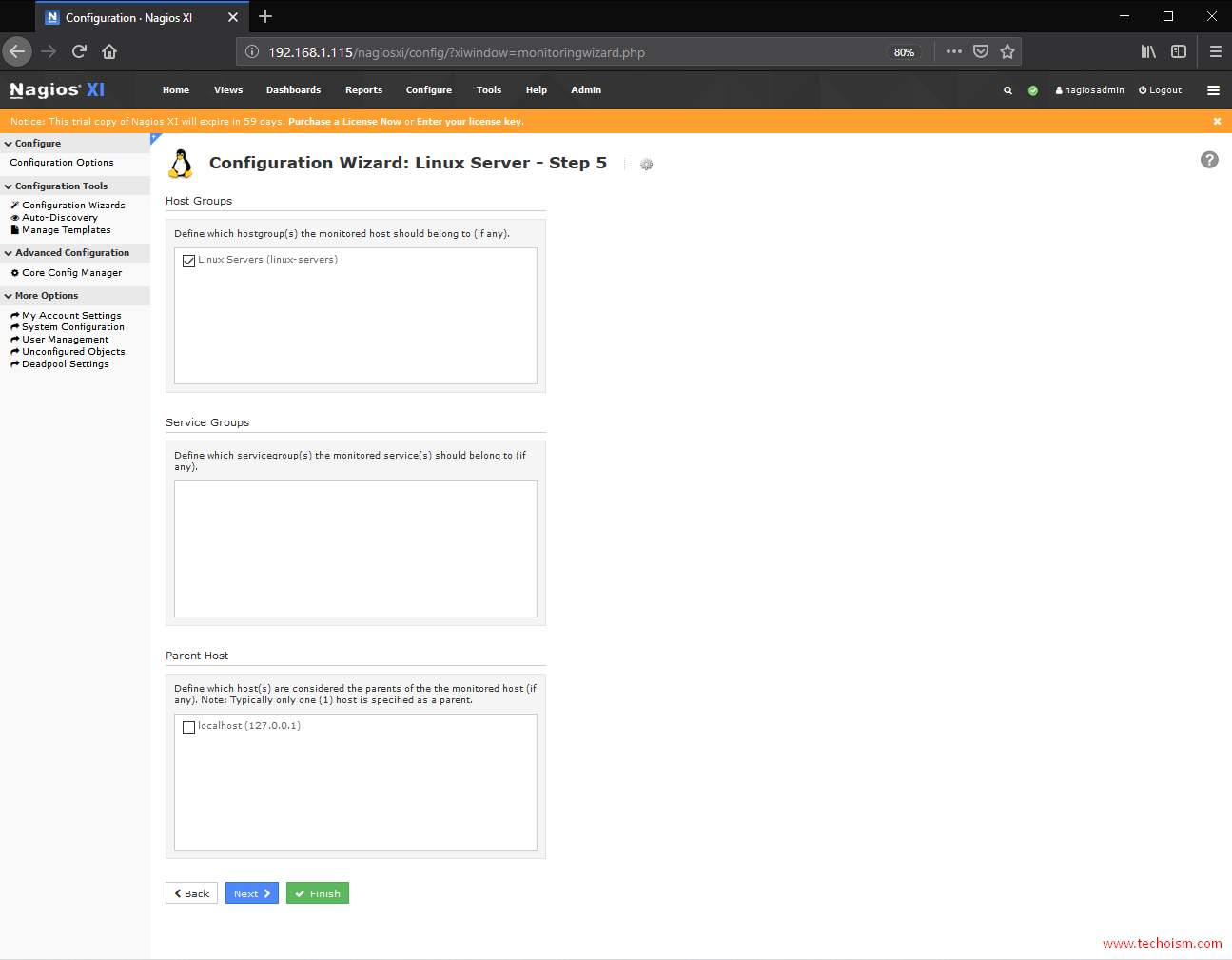The width and height of the screenshot is (1232, 960).
Task: Reload the page with the refresh icon
Action: coord(79,51)
